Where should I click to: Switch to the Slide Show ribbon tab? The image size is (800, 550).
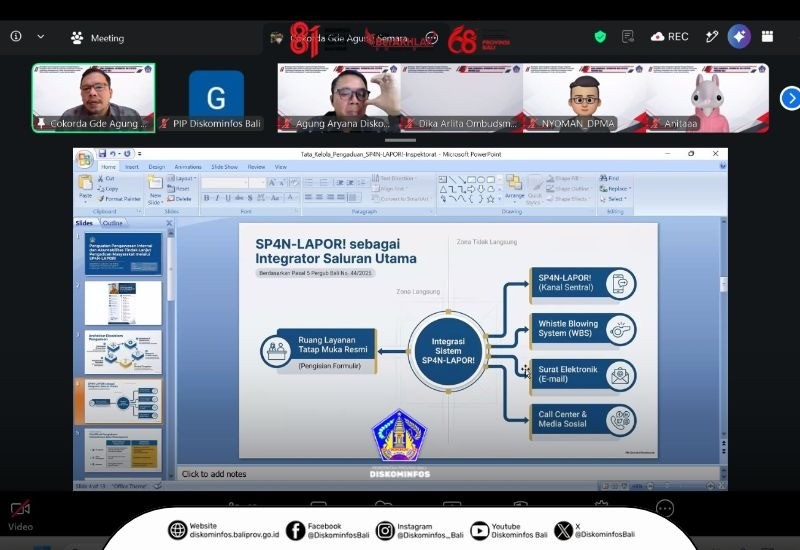[x=224, y=167]
